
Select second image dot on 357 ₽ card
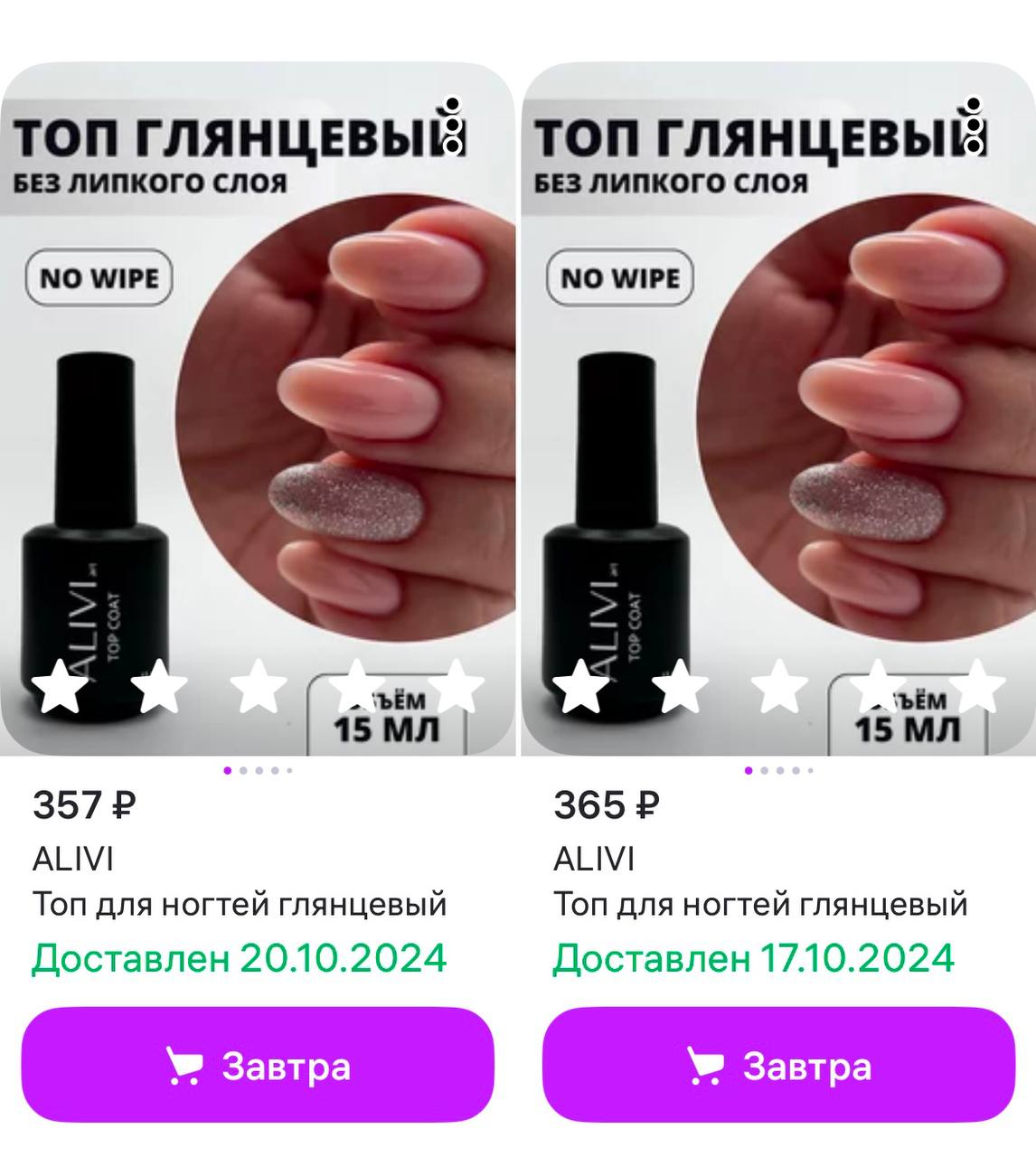[x=244, y=771]
